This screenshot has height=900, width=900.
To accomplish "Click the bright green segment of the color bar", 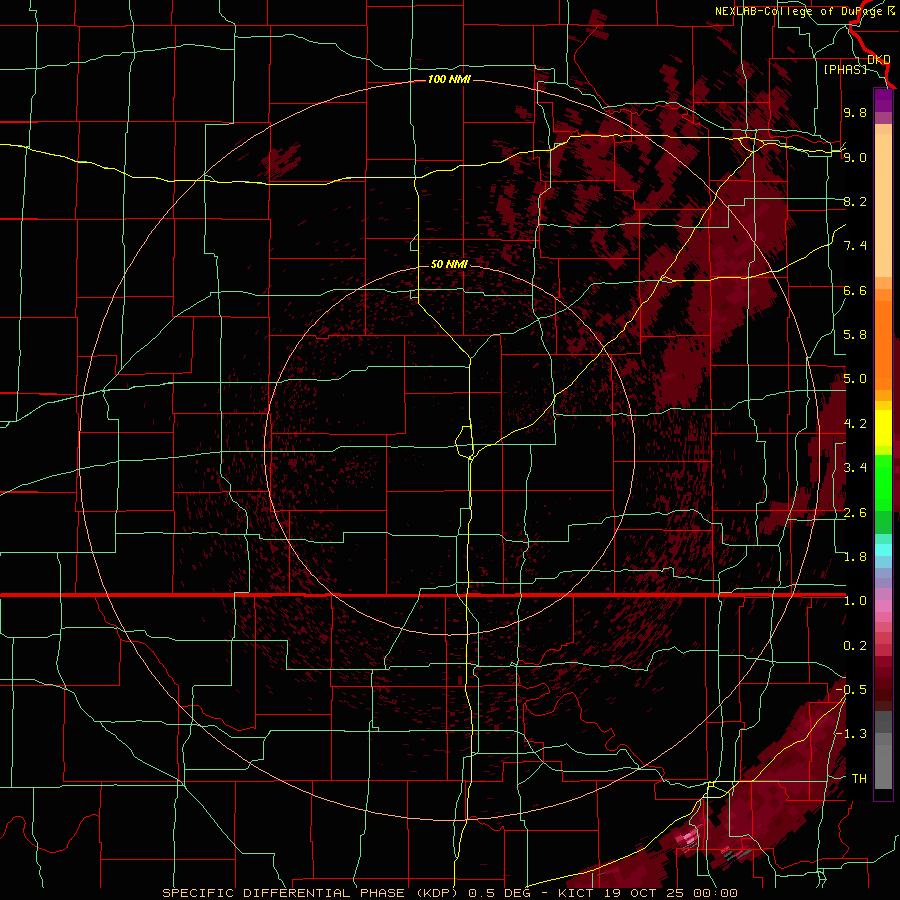I will pos(883,483).
